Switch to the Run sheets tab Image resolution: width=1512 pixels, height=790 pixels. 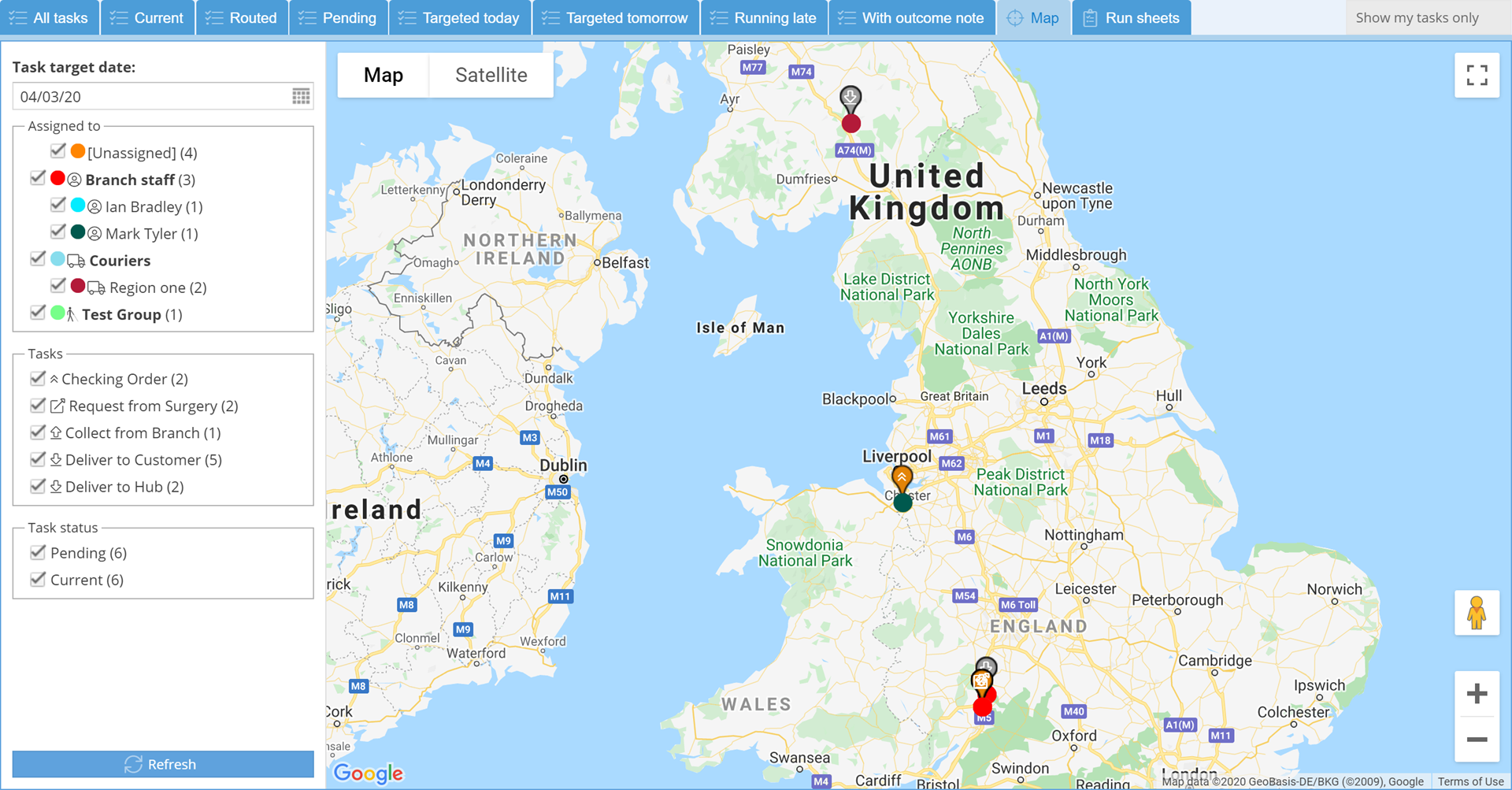(x=1131, y=17)
